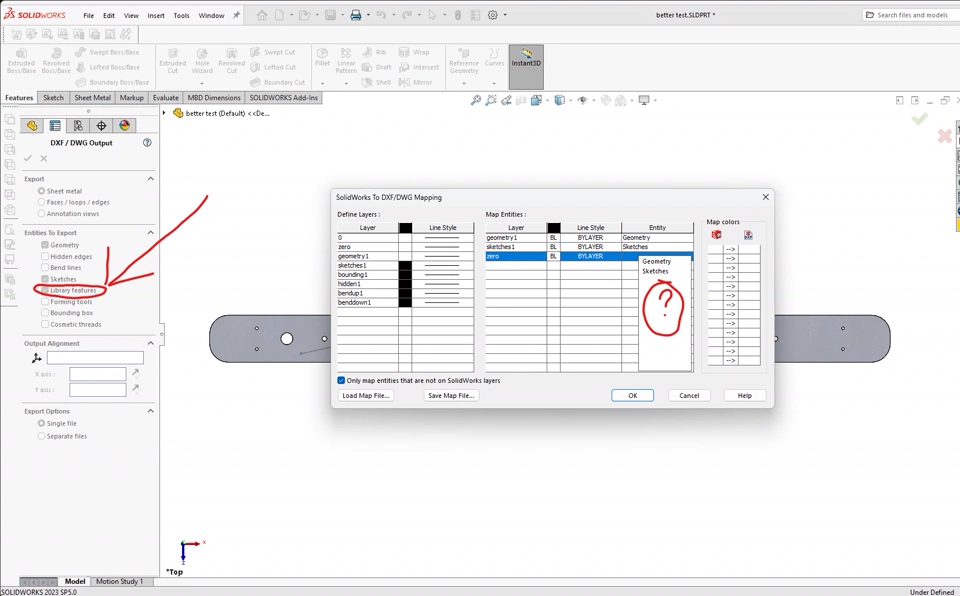Click the Rebuild traffic-light icon
This screenshot has width=960, height=596.
tap(457, 15)
